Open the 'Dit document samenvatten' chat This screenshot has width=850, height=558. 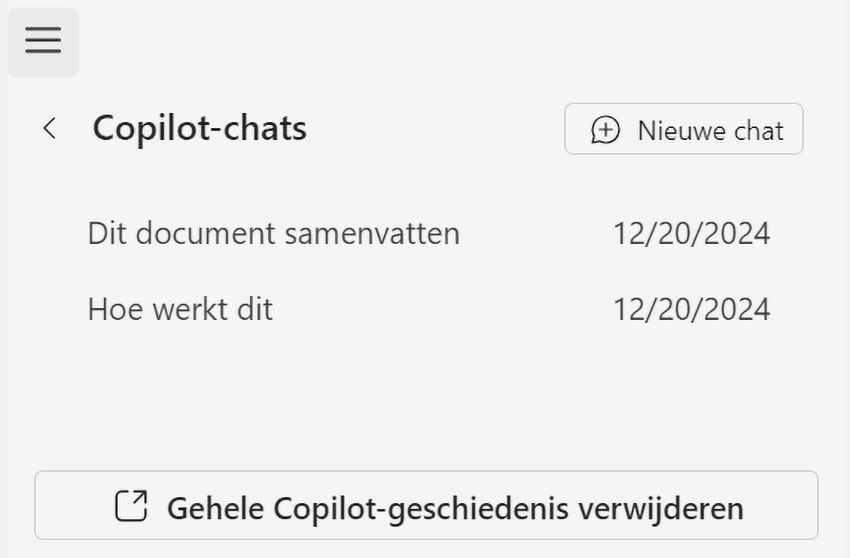coord(273,233)
